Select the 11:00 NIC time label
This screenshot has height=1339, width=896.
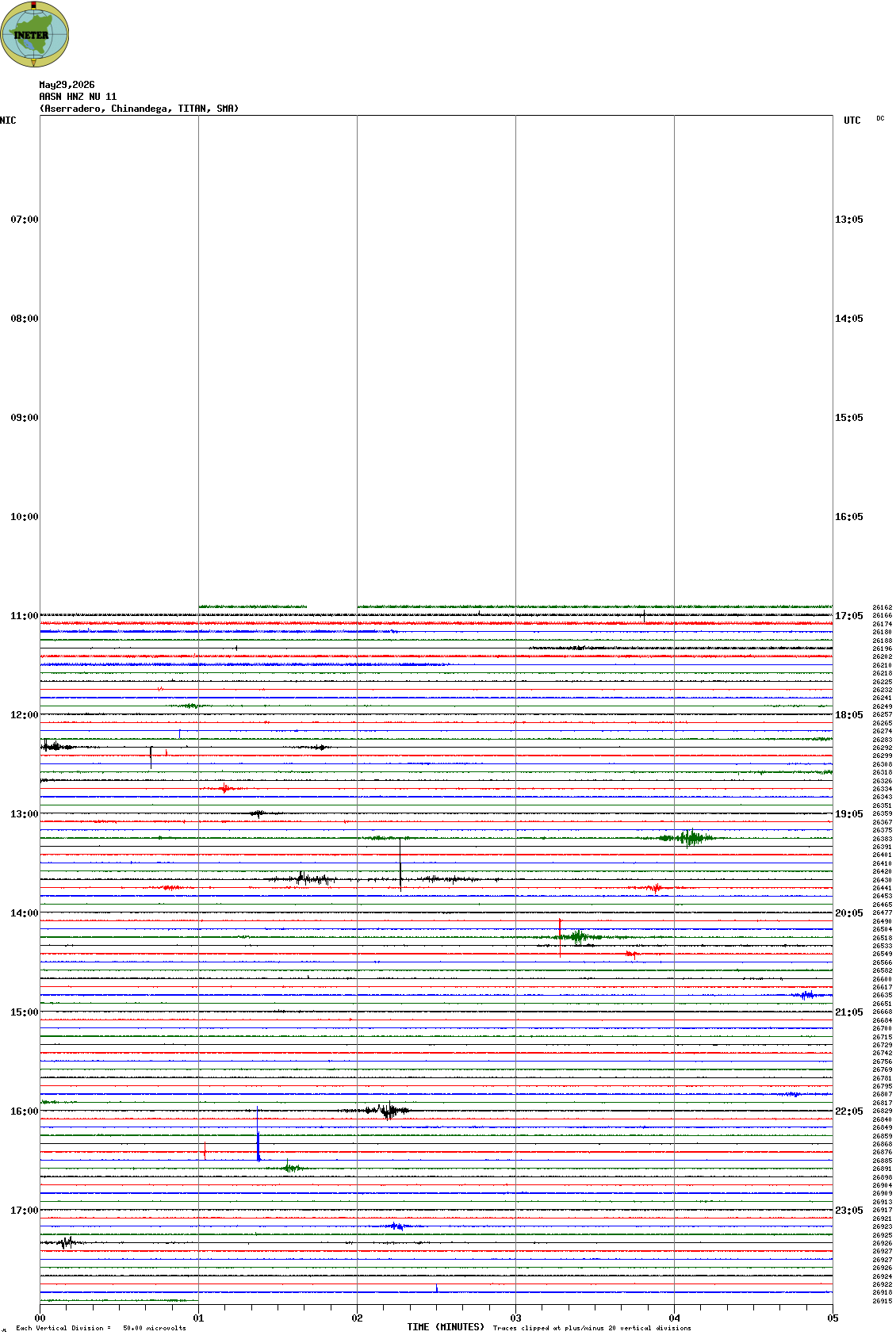(24, 616)
